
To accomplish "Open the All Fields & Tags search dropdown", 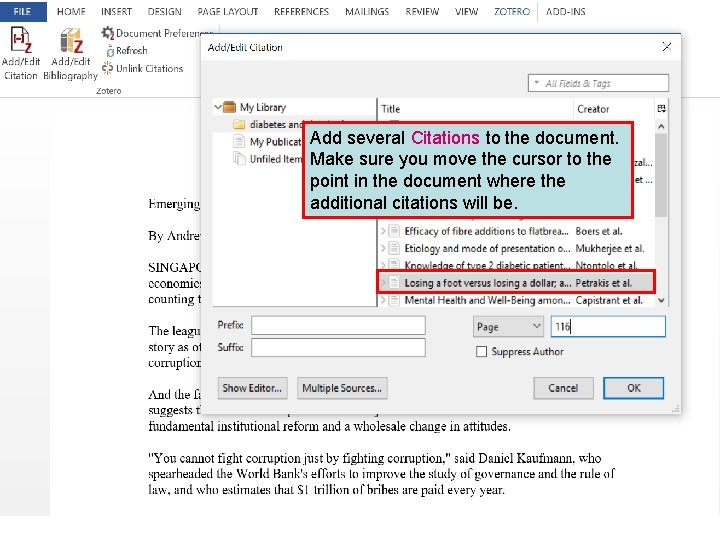I will pos(536,83).
